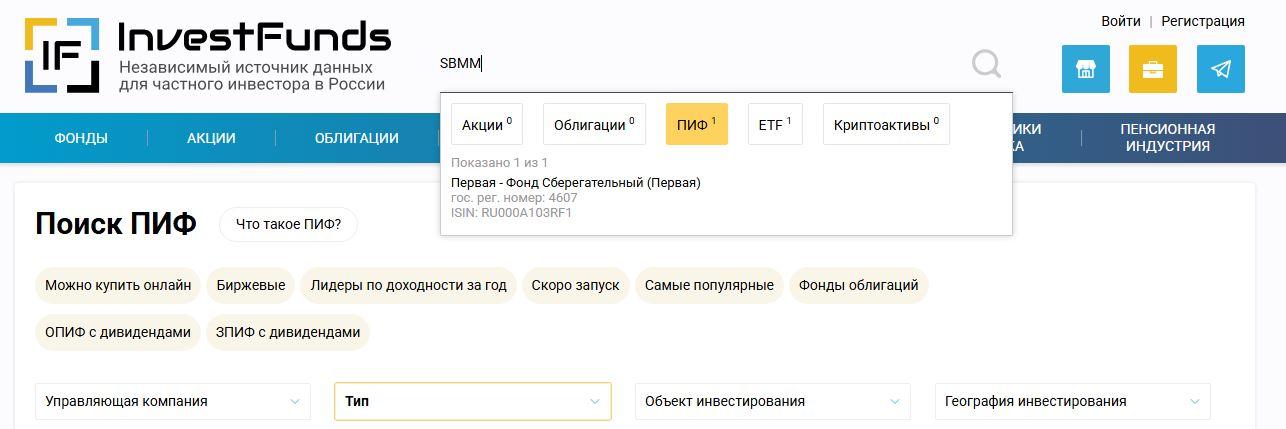Image resolution: width=1286 pixels, height=429 pixels.
Task: Open the Первая - Фонд Сберегательный result
Action: coord(575,183)
